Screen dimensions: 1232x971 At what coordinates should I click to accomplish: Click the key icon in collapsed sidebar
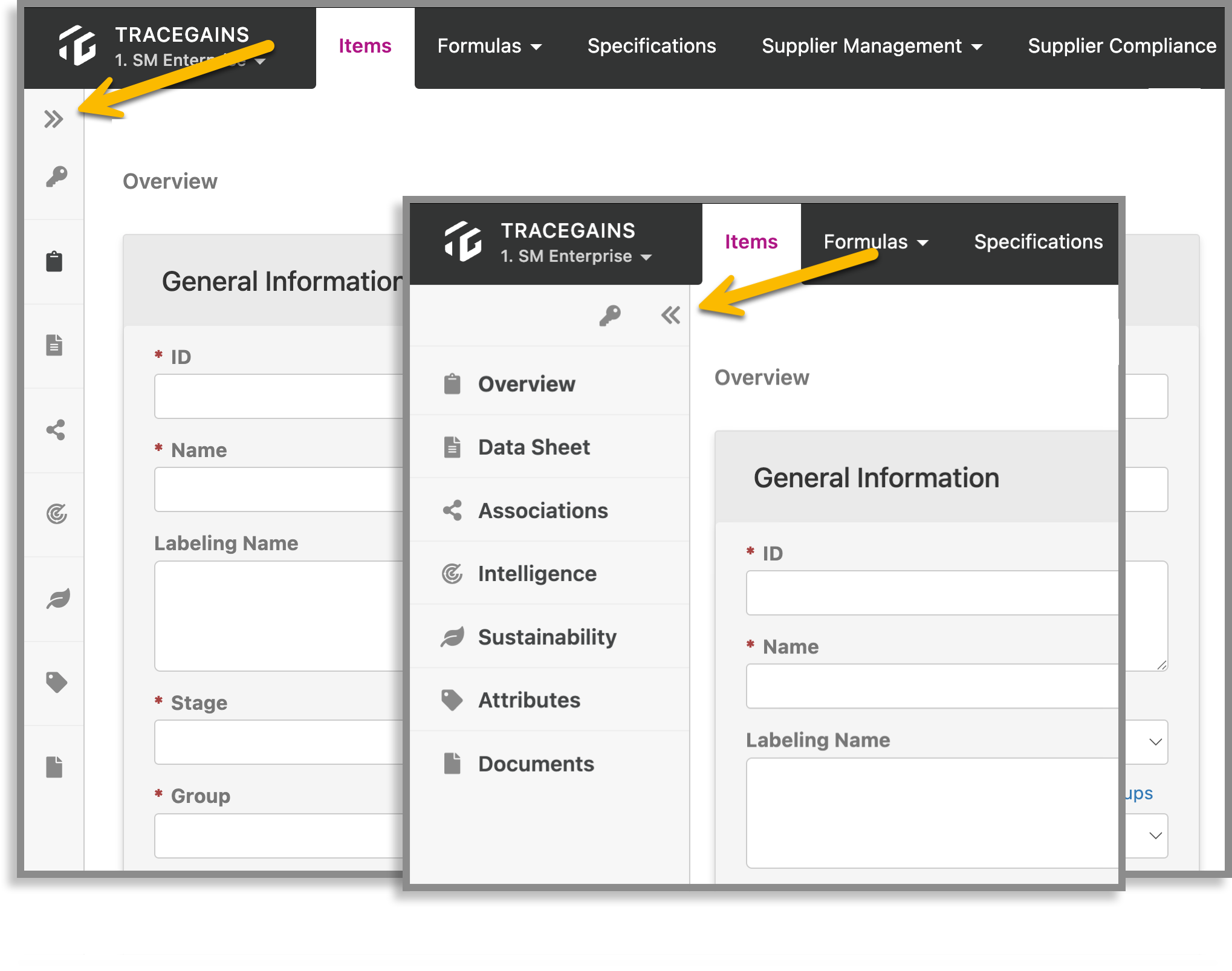(57, 177)
